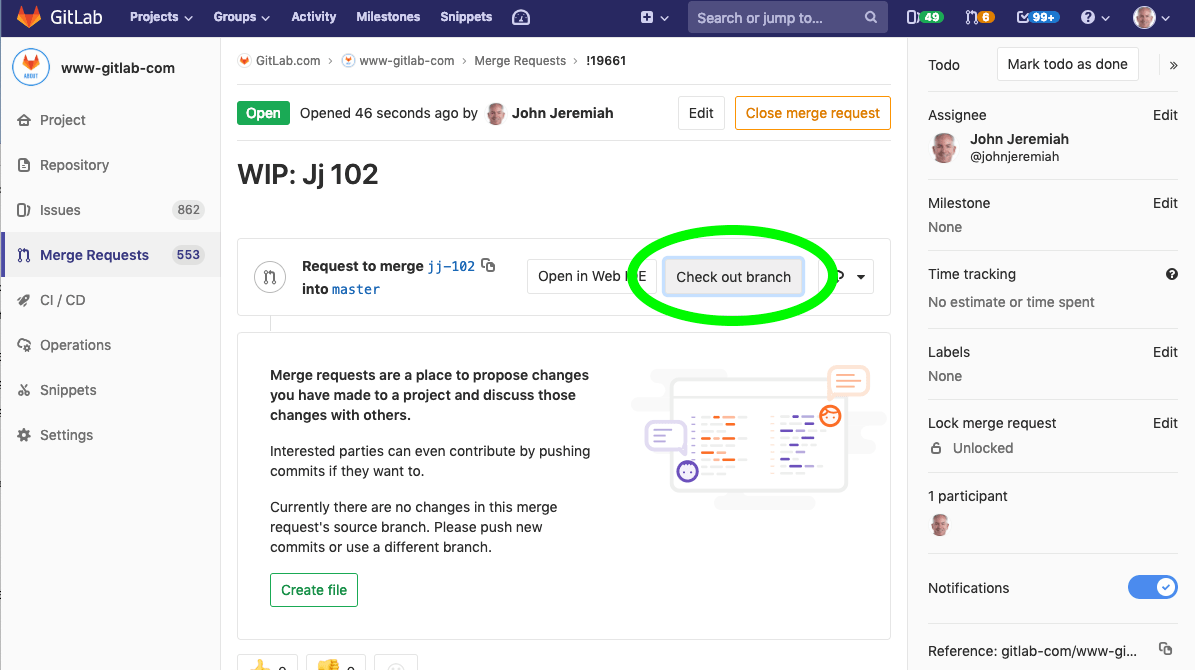1195x670 pixels.
Task: Copy the source branch name
Action: (489, 265)
